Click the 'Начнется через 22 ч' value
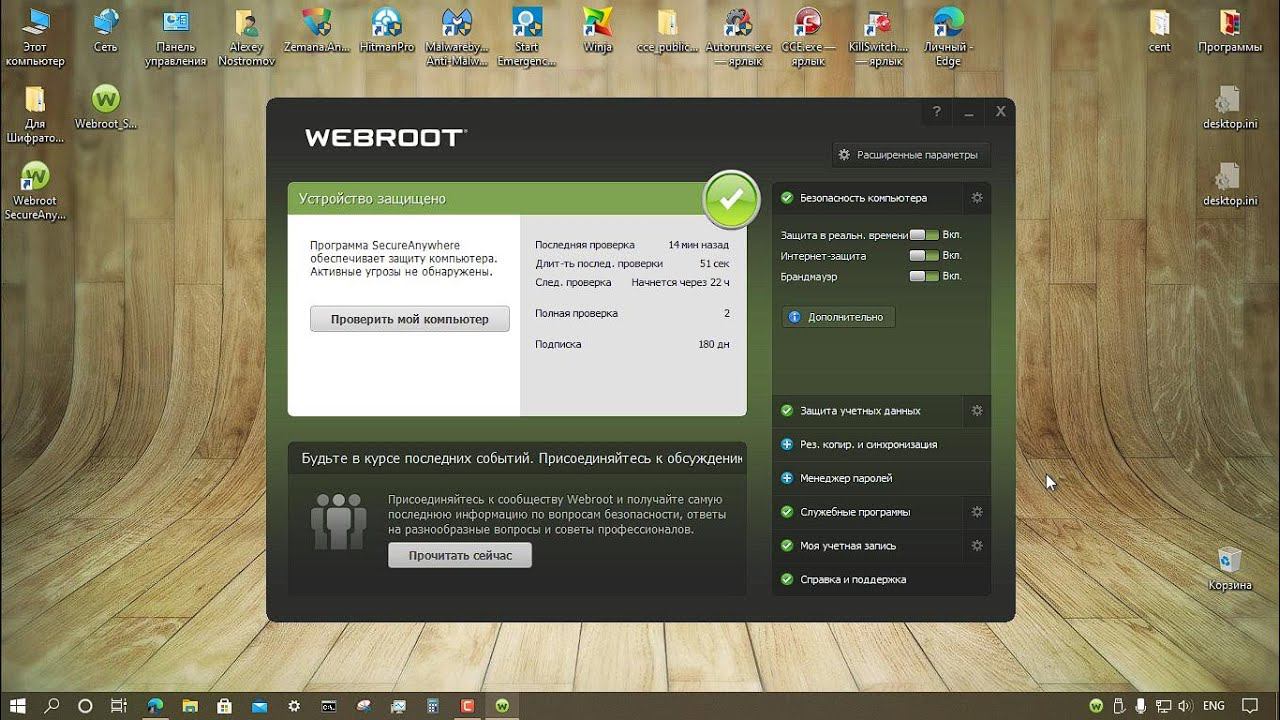 coord(681,282)
